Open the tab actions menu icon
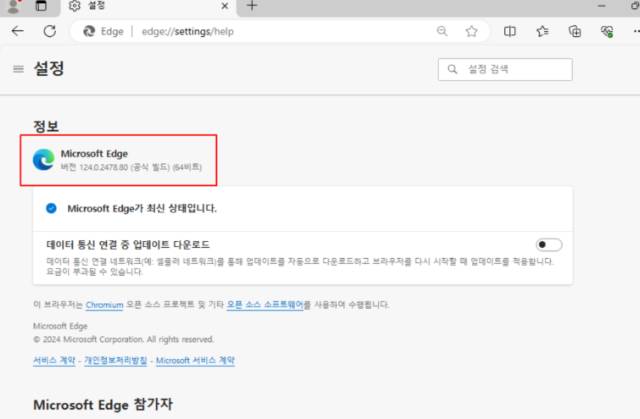 41,6
